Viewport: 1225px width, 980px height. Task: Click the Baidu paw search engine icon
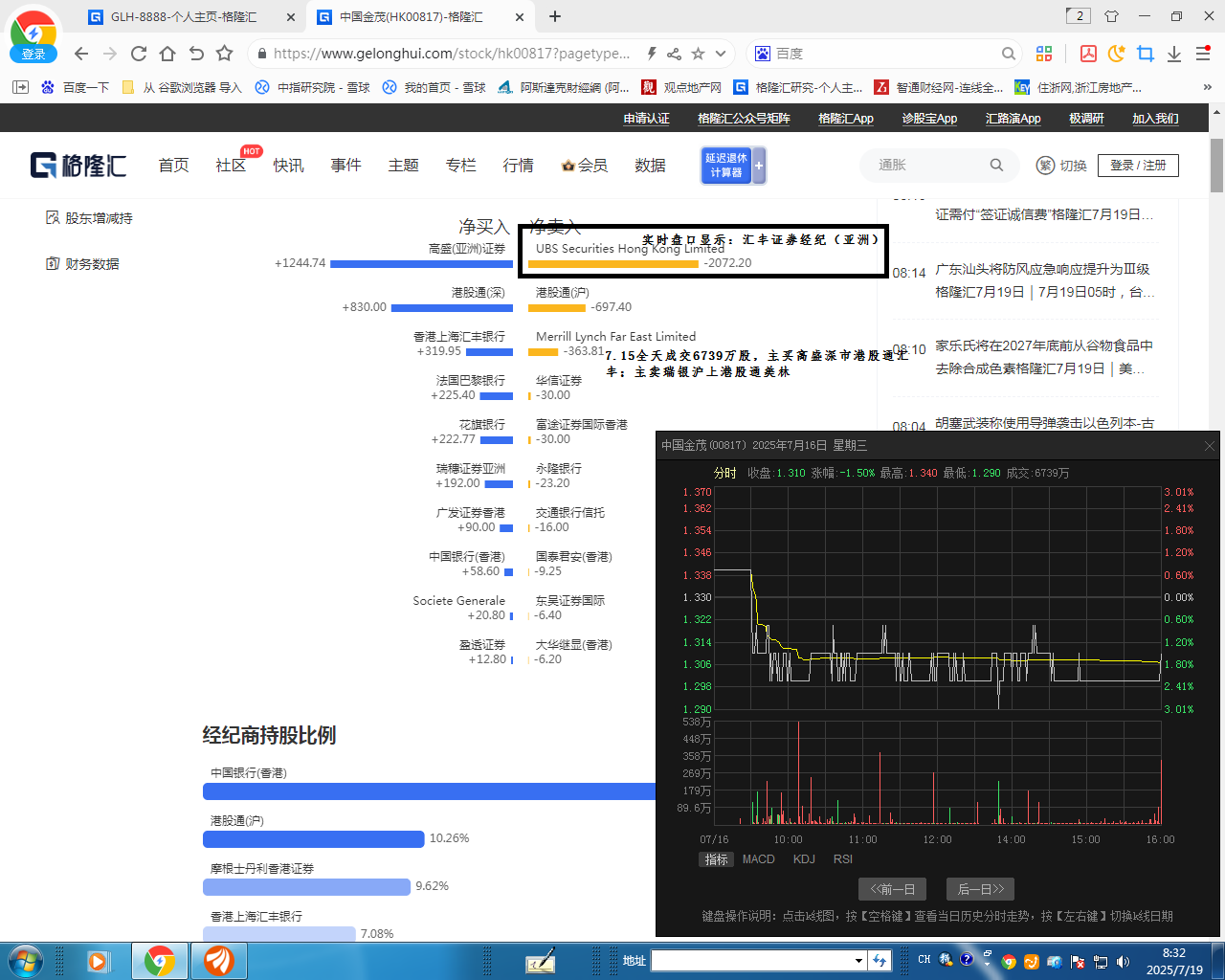(x=763, y=54)
